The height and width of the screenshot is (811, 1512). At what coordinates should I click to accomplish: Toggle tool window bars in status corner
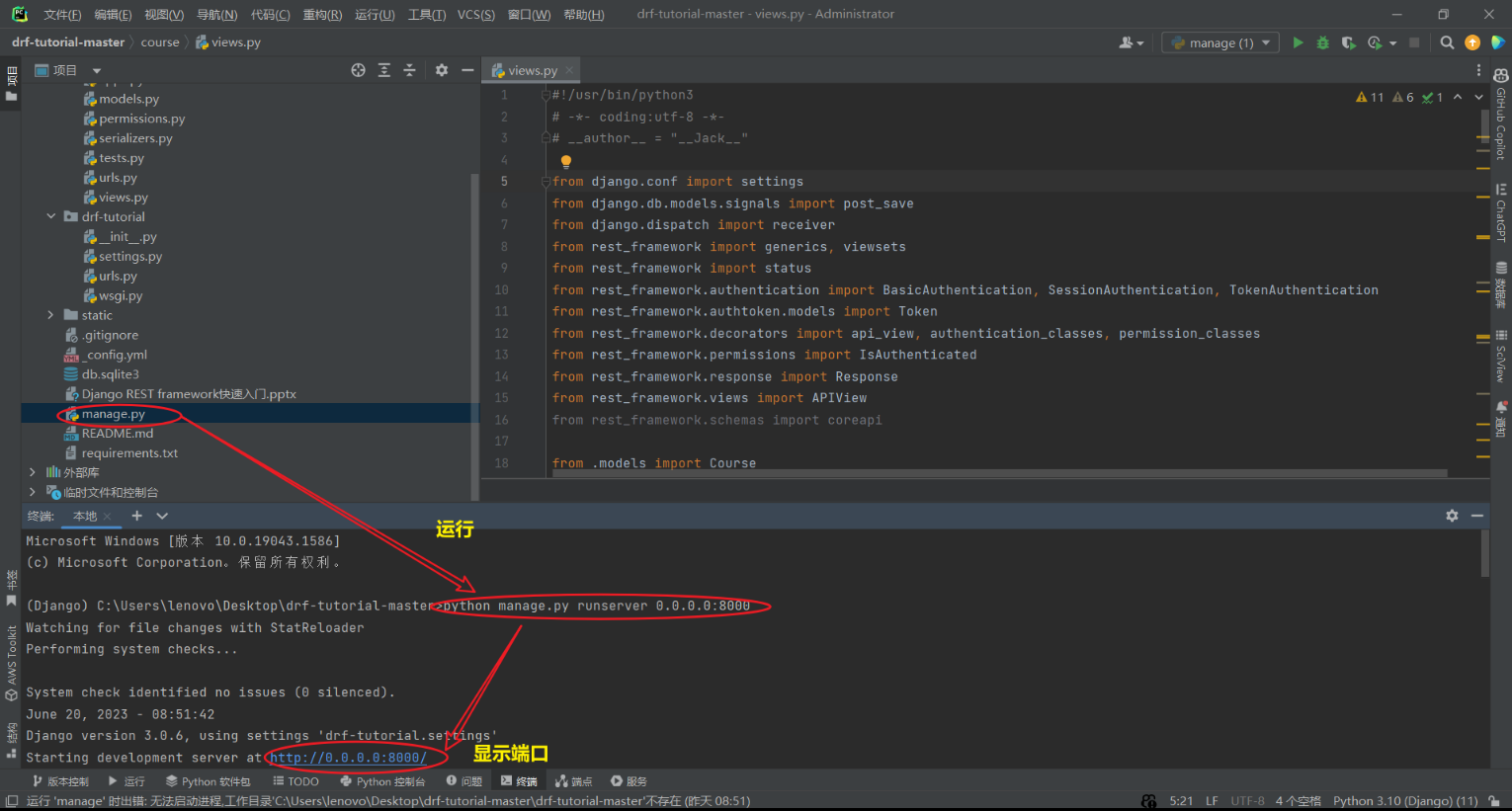click(11, 801)
